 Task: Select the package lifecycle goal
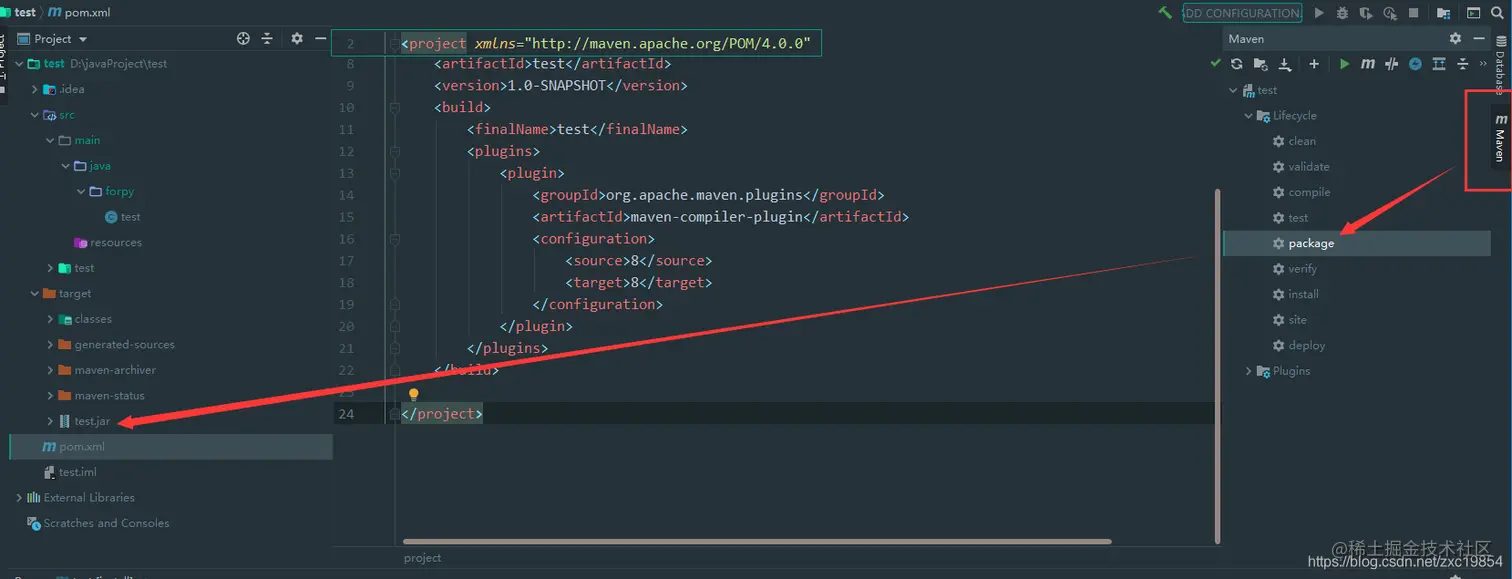pos(1357,243)
